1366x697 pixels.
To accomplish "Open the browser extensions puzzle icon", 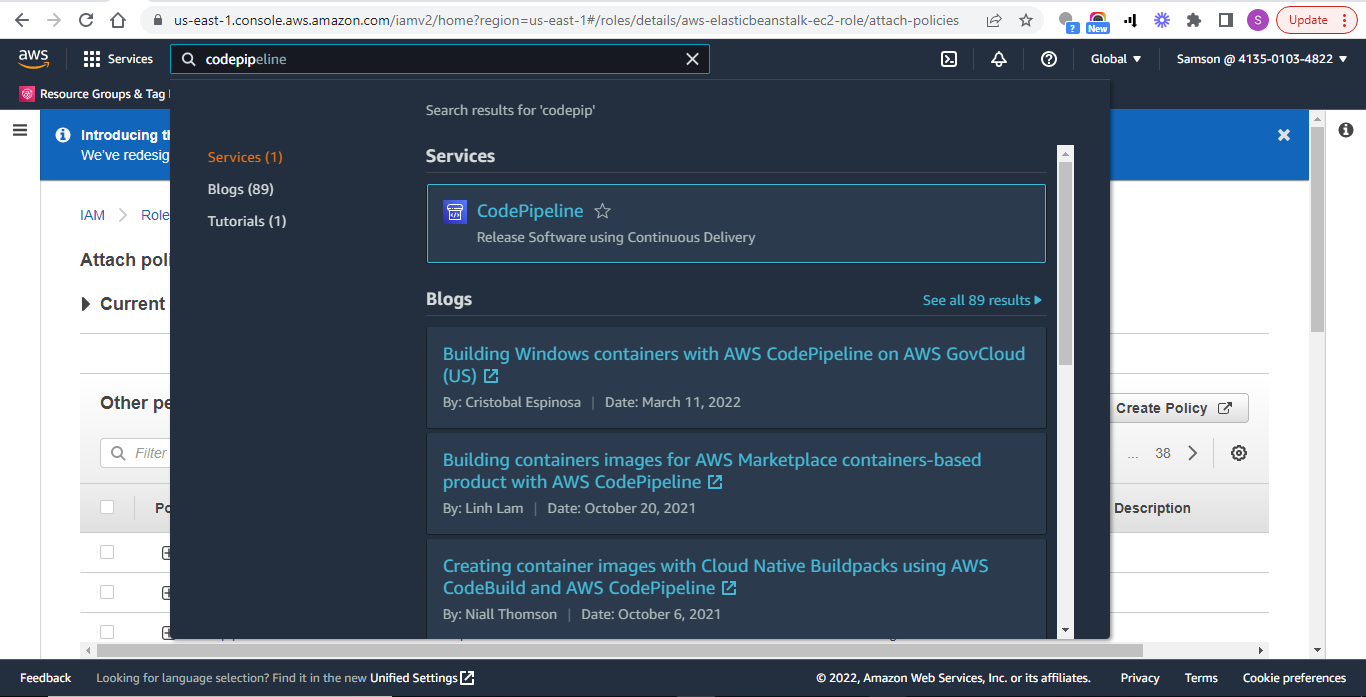I will pos(1192,19).
